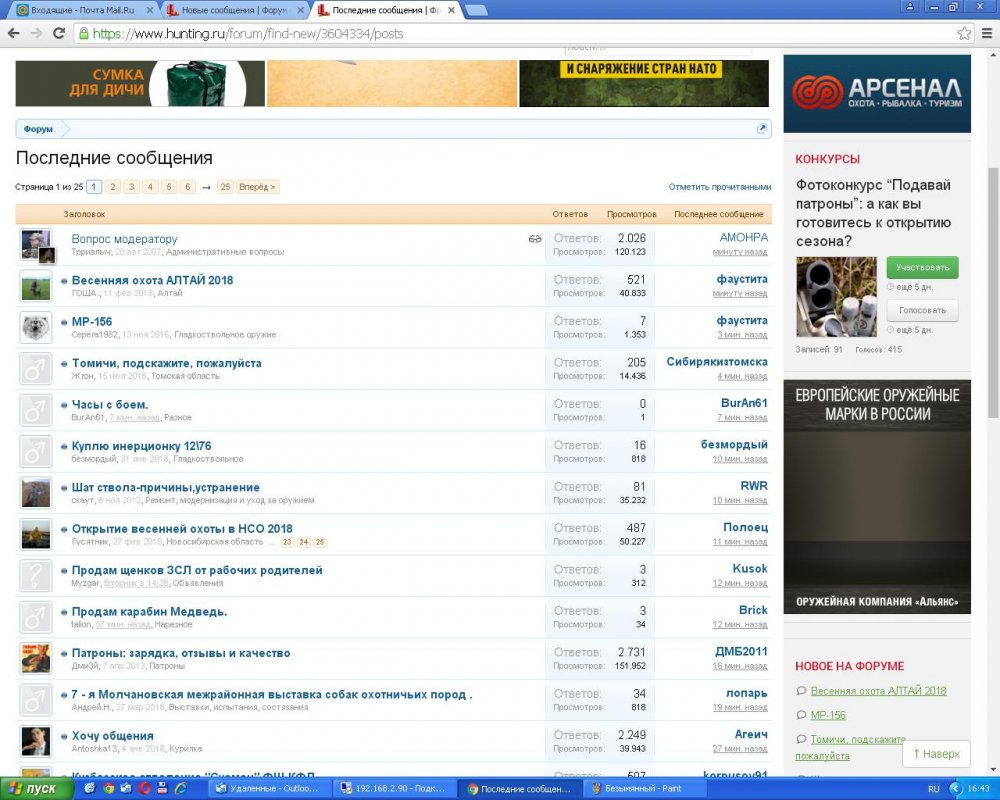Click the watched-thread icon on Вопрос модератору
The width and height of the screenshot is (1000, 800).
click(535, 239)
